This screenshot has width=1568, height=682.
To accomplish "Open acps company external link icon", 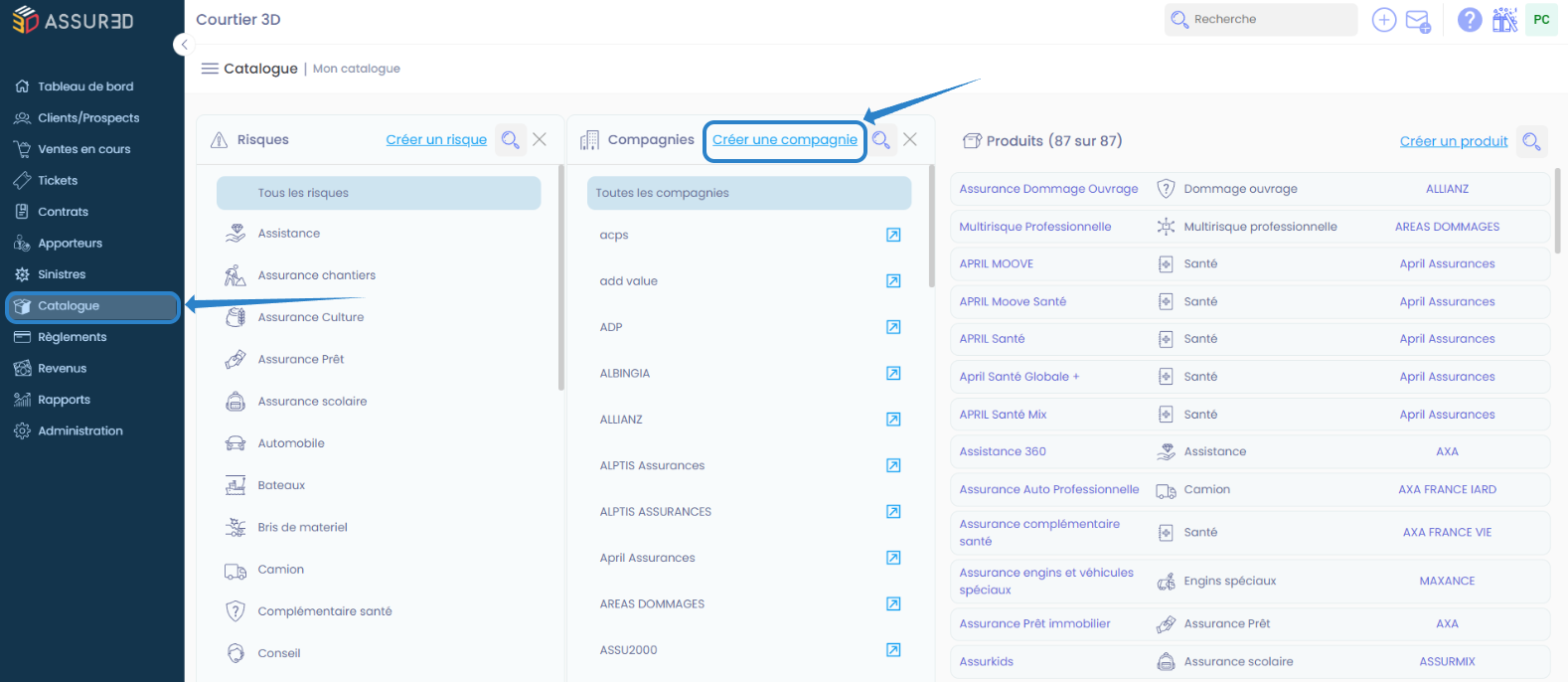I will click(x=893, y=235).
